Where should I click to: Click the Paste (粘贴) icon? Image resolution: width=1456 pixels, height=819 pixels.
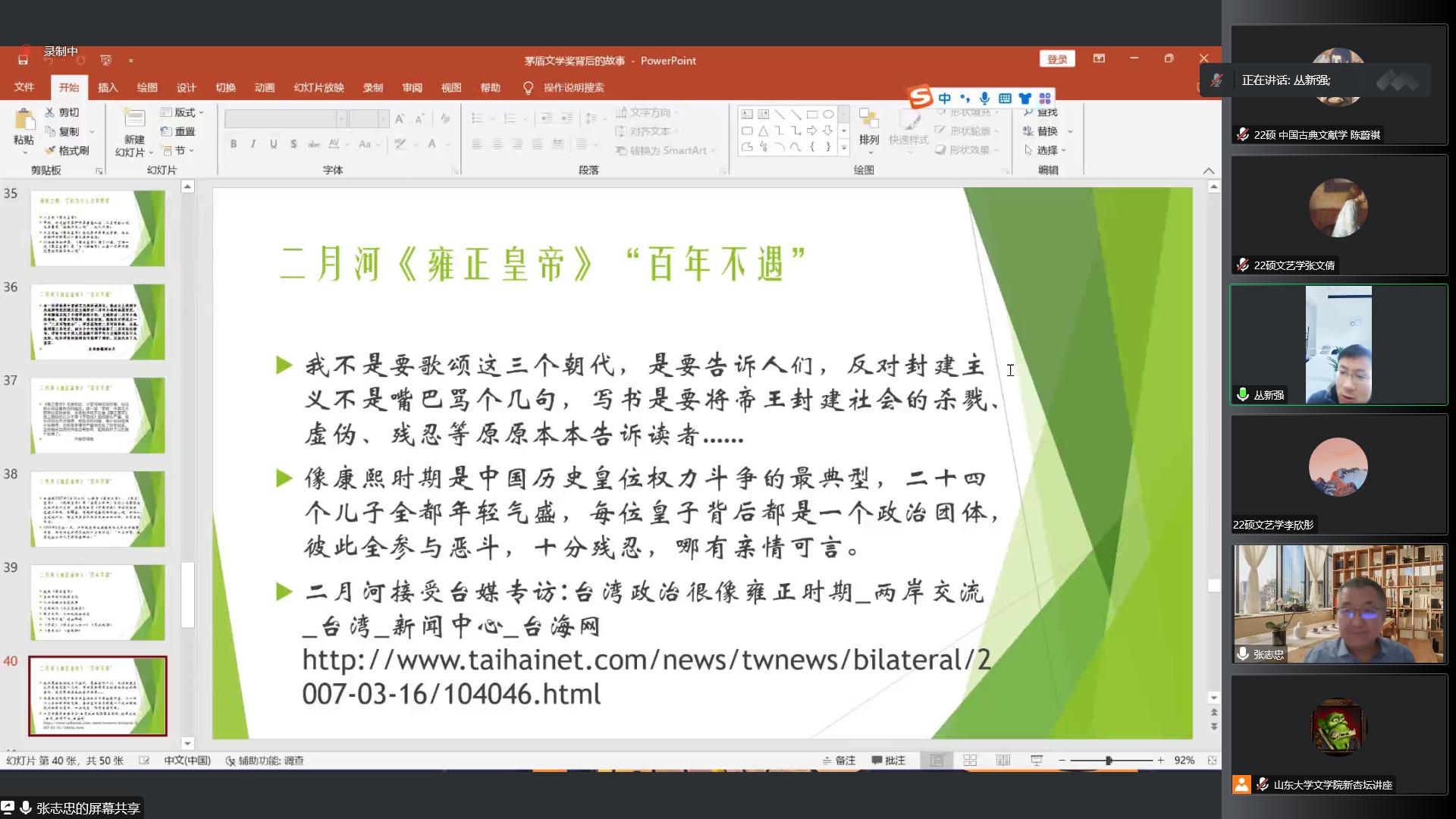(x=24, y=120)
